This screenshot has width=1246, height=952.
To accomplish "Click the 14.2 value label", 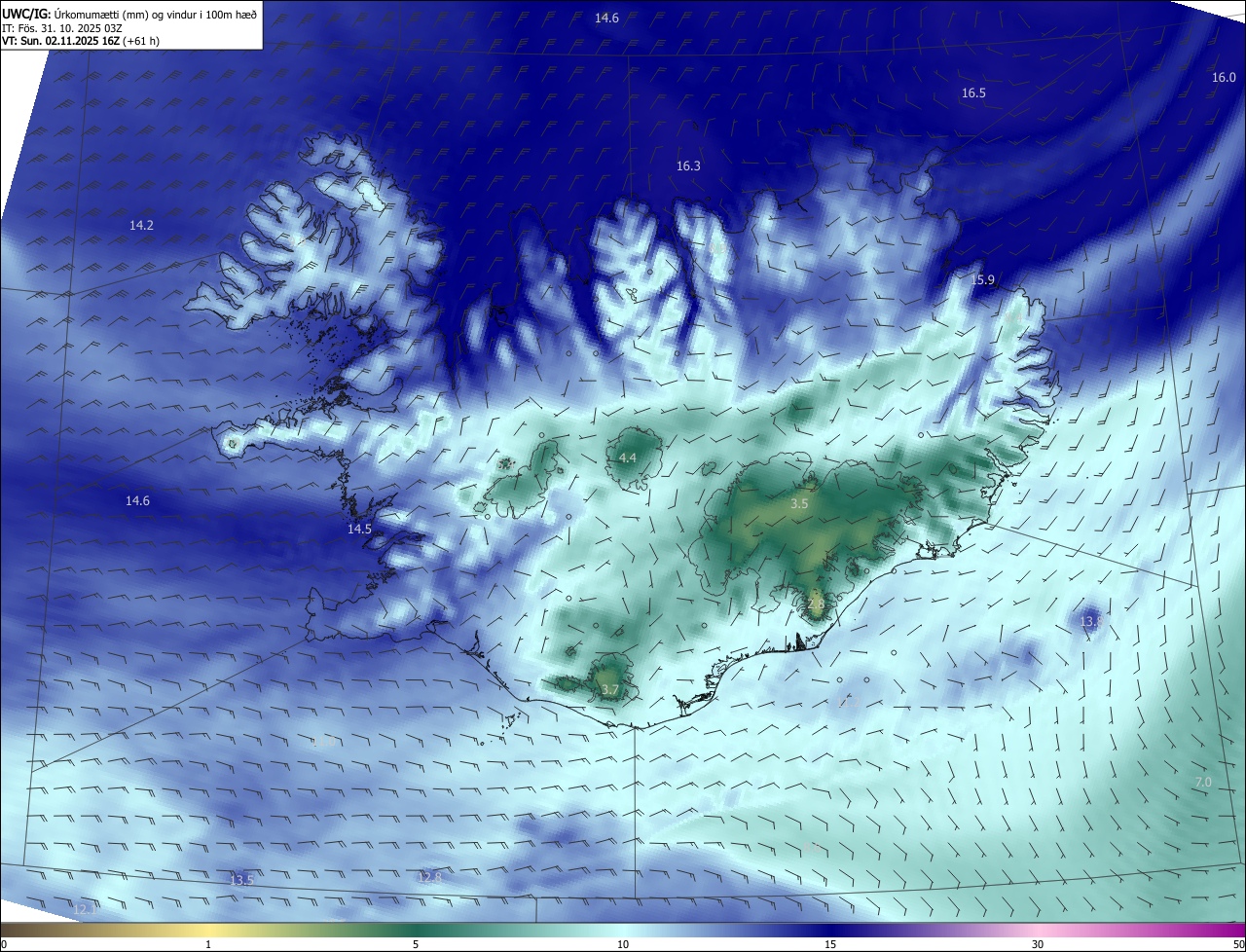I will coord(141,225).
